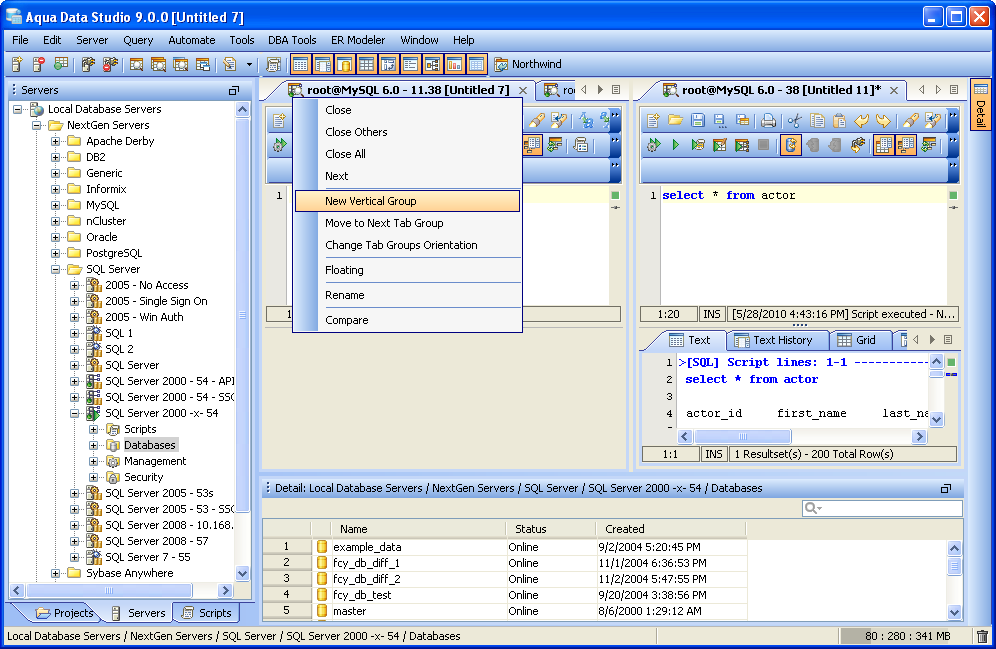The height and width of the screenshot is (649, 996).
Task: Expand the Apache Derby folder
Action: [56, 141]
